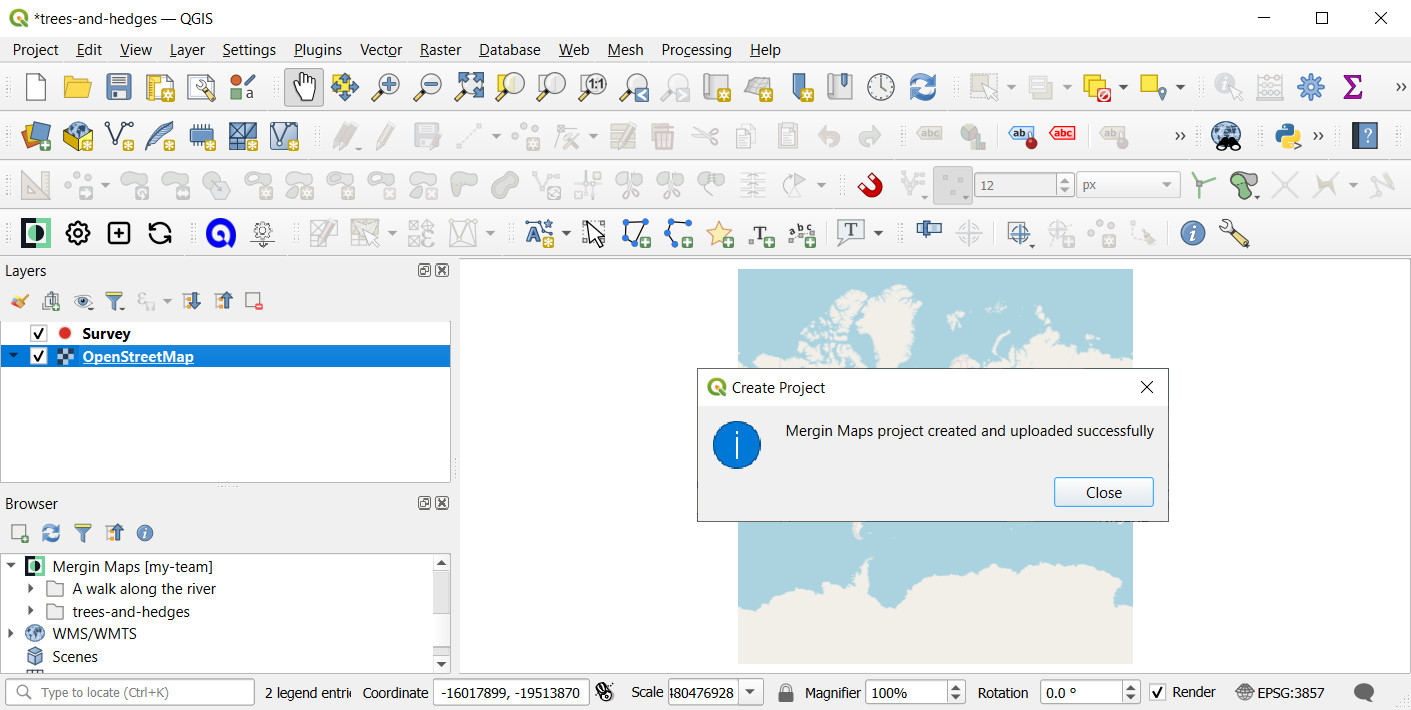Collapse the Mergin Maps [my-team] node

pyautogui.click(x=12, y=567)
